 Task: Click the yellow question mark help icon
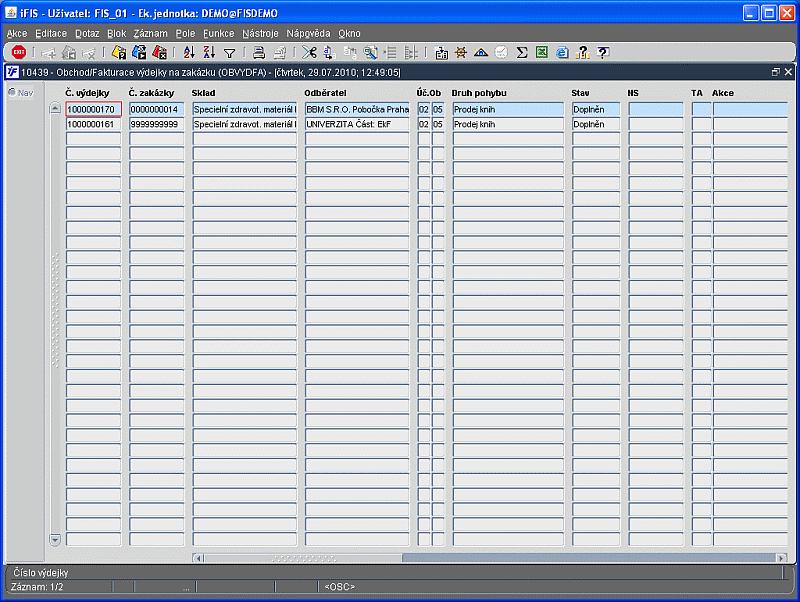tap(582, 52)
